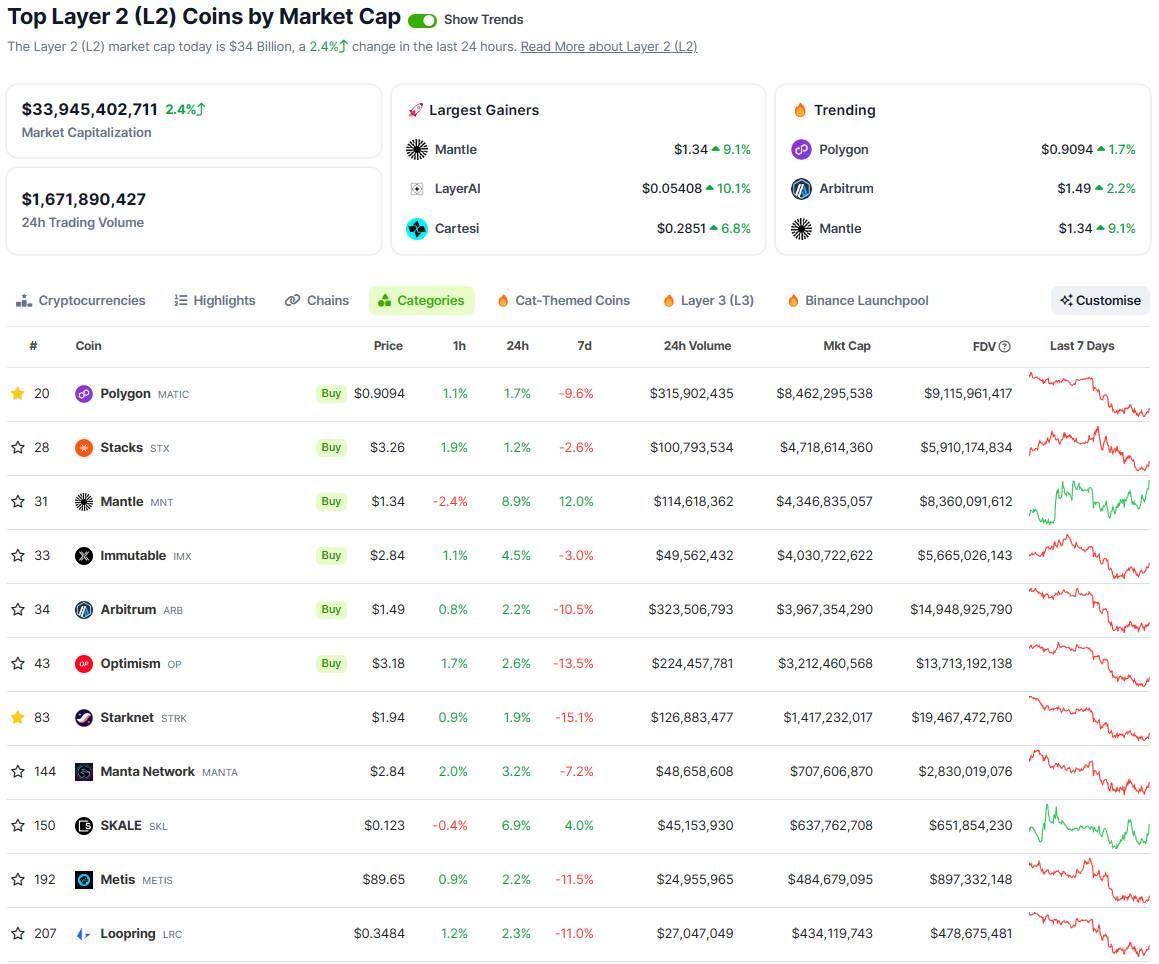Click Buy button for Optimism

click(x=331, y=663)
